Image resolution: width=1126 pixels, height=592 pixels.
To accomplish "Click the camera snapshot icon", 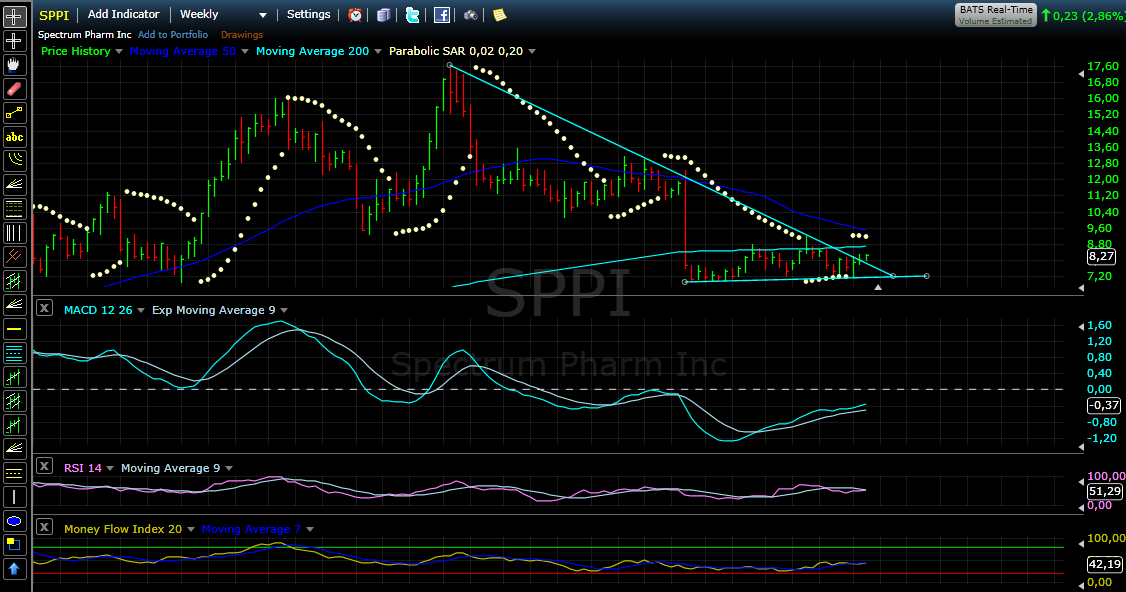I will tap(470, 15).
